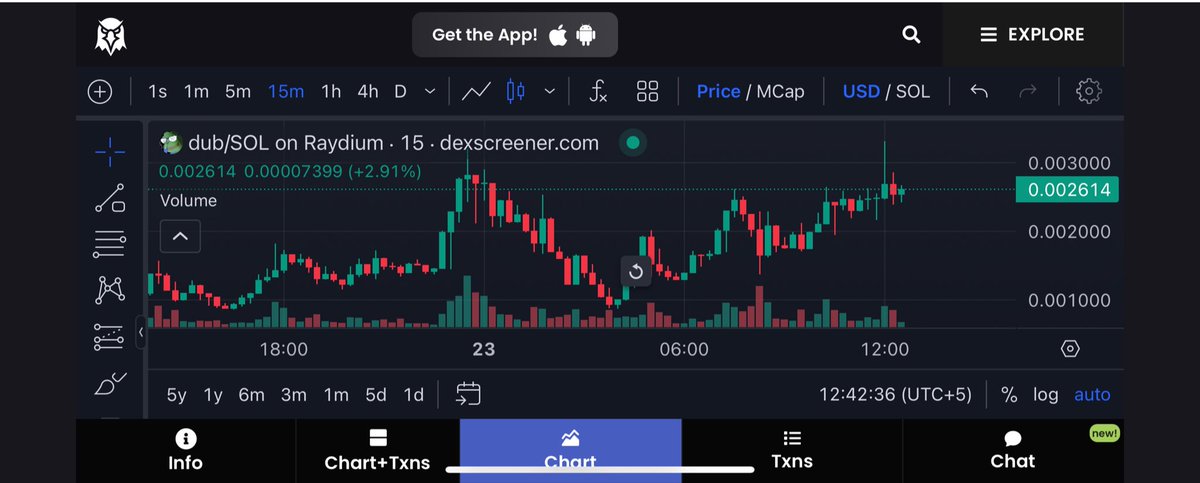
Task: Select the D daily timeframe
Action: [400, 92]
